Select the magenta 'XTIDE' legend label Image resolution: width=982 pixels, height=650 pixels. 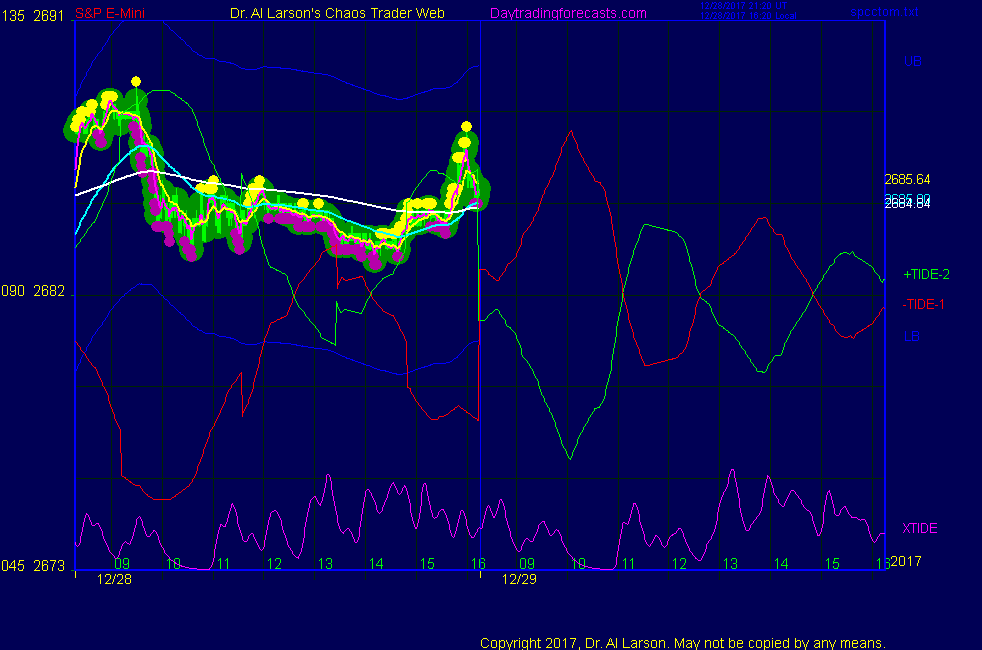click(x=919, y=529)
